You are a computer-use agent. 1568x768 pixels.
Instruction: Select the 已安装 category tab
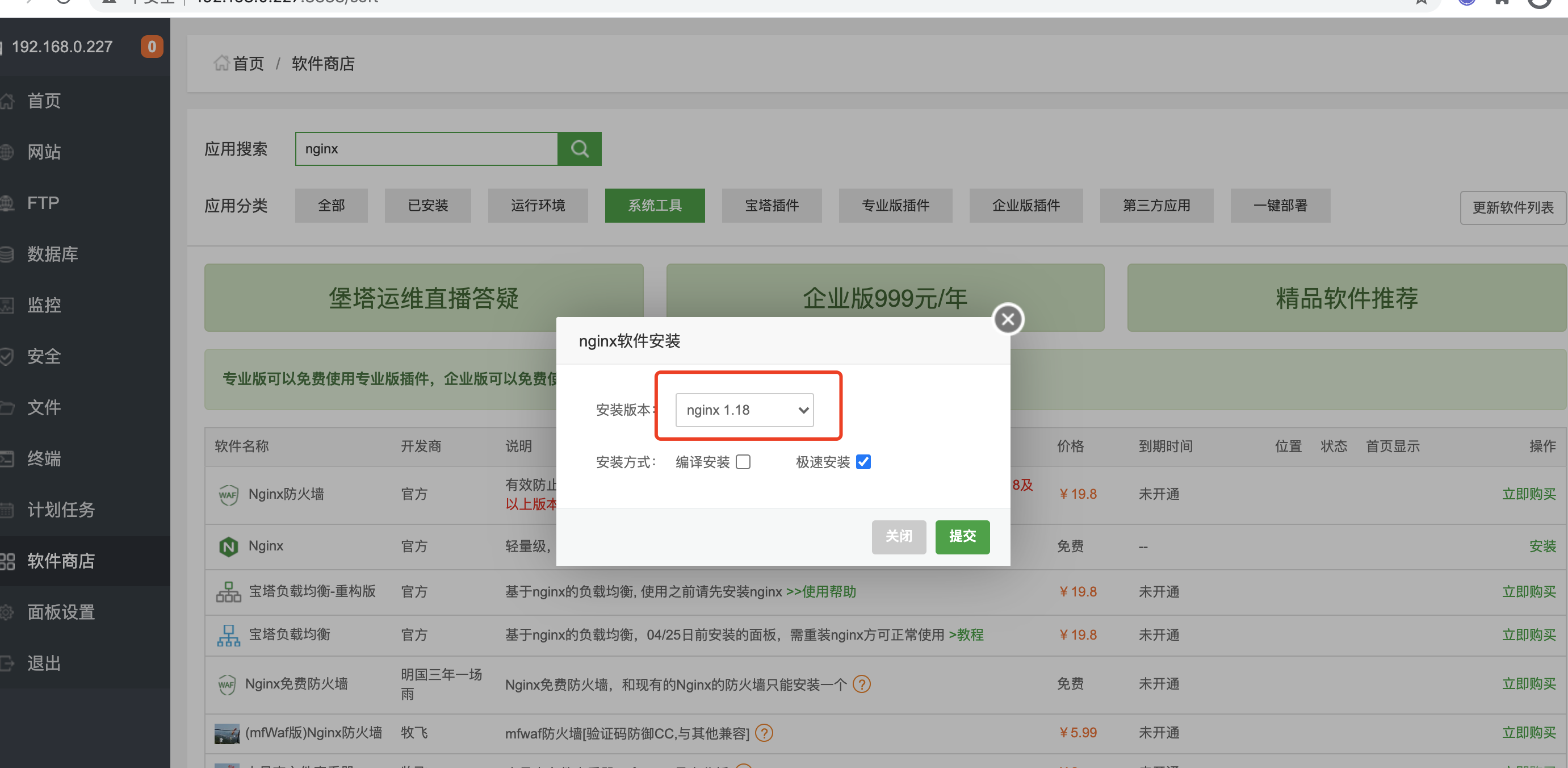[427, 206]
